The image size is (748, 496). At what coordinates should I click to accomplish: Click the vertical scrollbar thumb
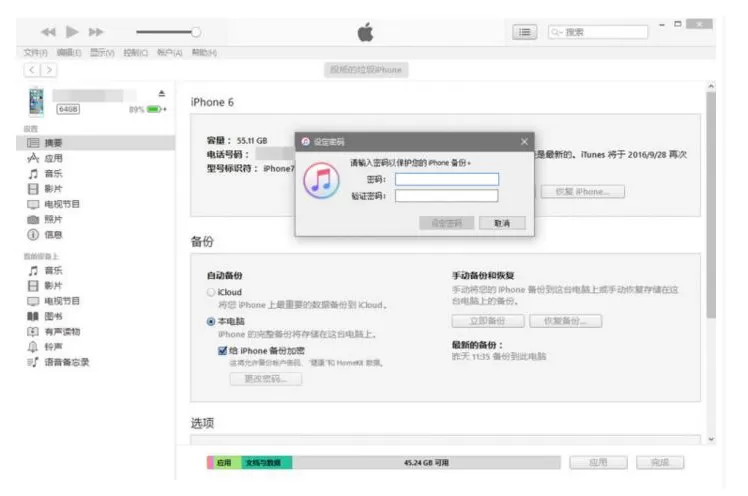(711, 205)
